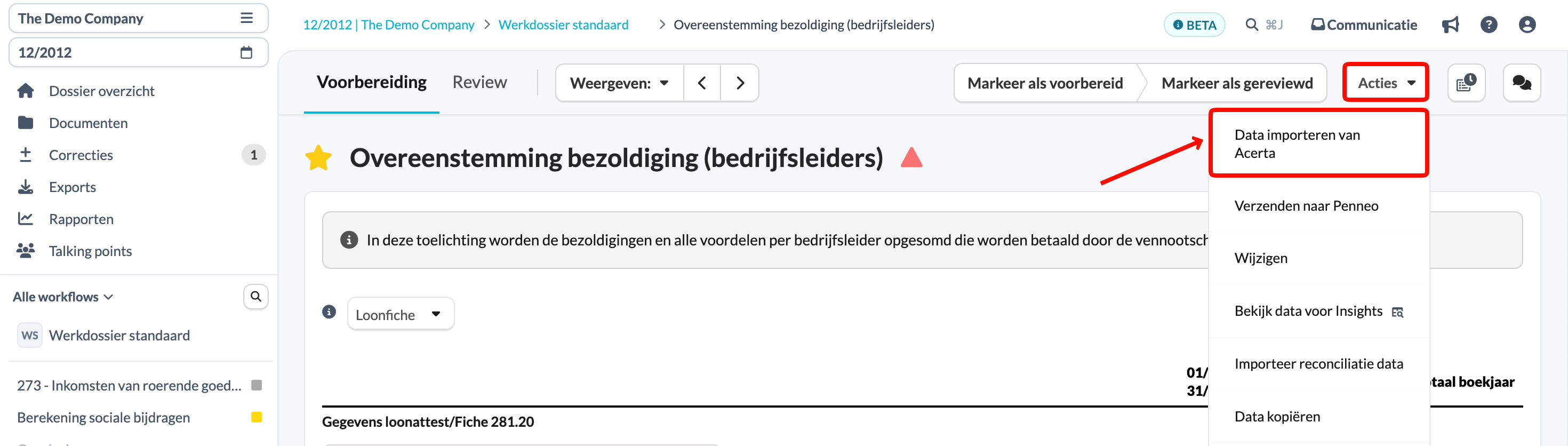Go to the previous item with the left chevron

click(702, 83)
